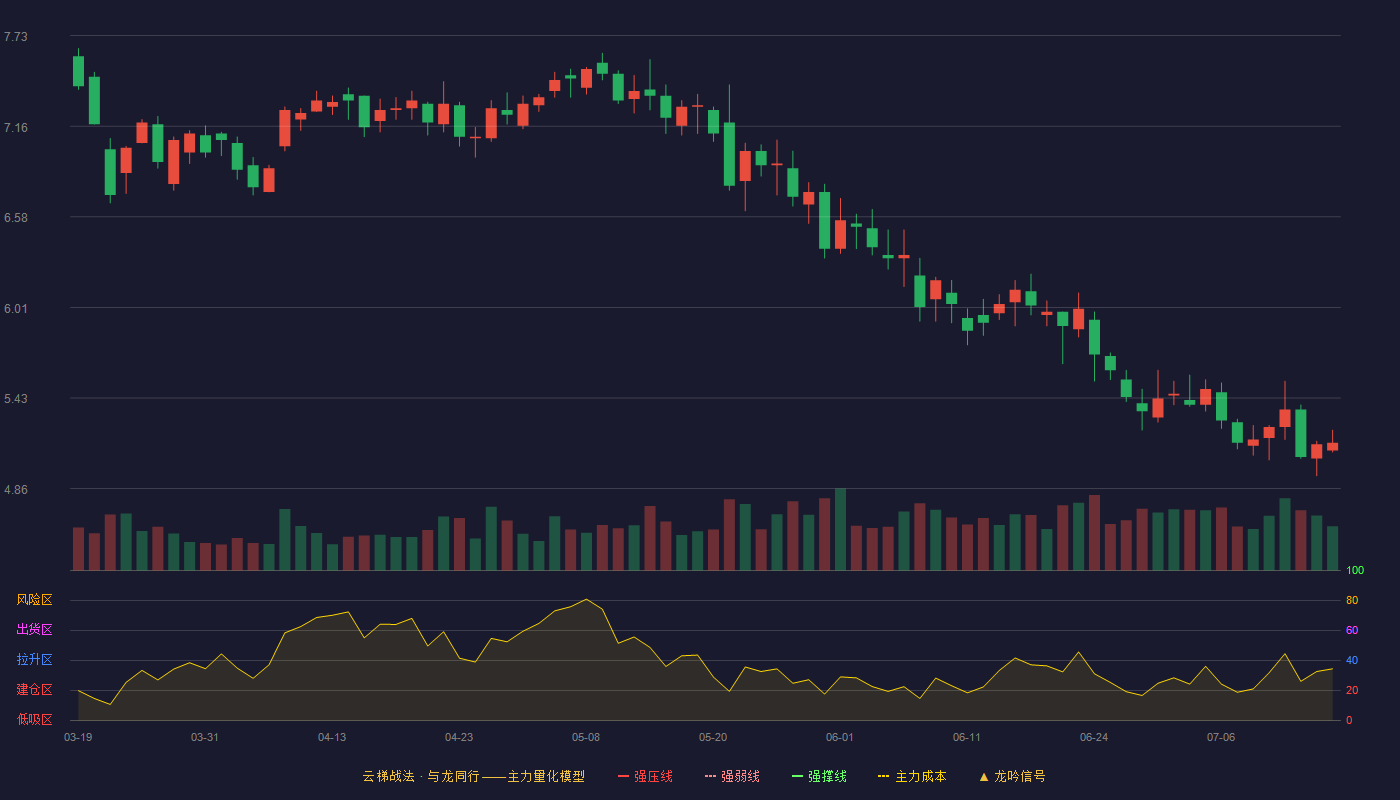Click the 7.16 price axis label
Image resolution: width=1400 pixels, height=800 pixels.
tap(16, 128)
